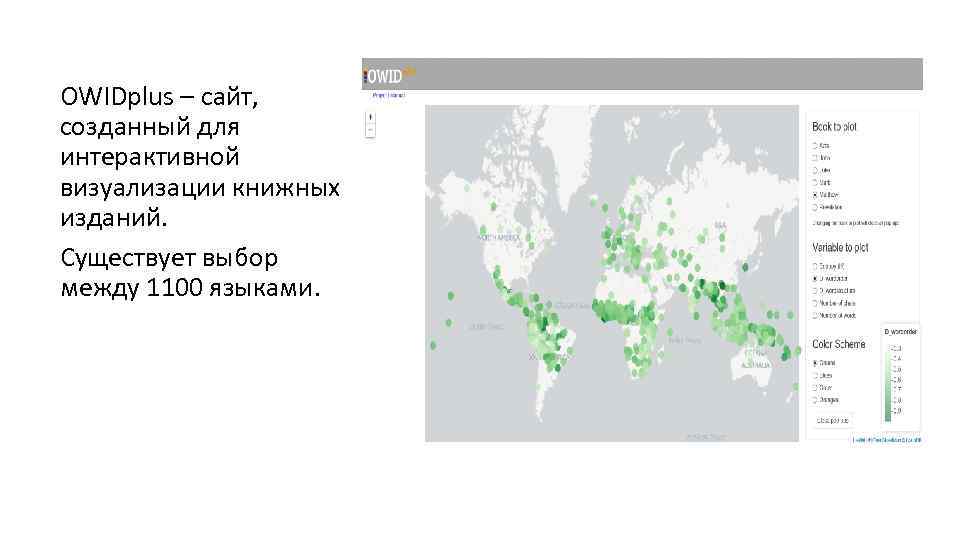Click the 'между 1100 языками.' text line
The width and height of the screenshot is (960, 540).
click(190, 288)
